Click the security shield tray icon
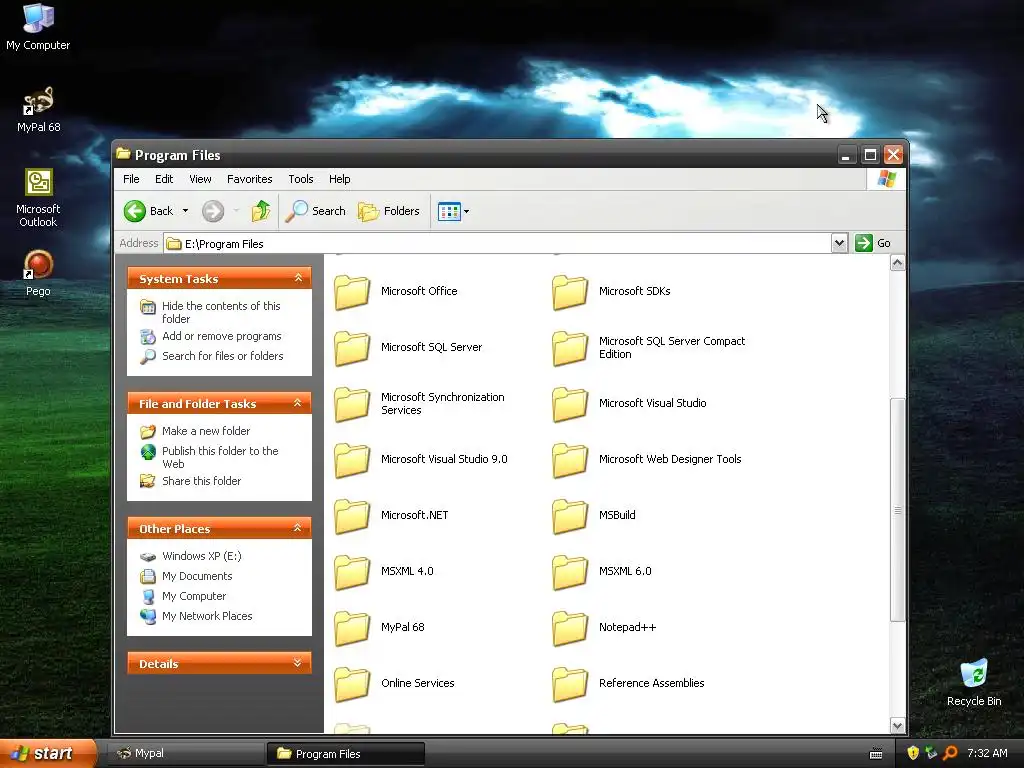Image resolution: width=1024 pixels, height=768 pixels. click(x=913, y=753)
